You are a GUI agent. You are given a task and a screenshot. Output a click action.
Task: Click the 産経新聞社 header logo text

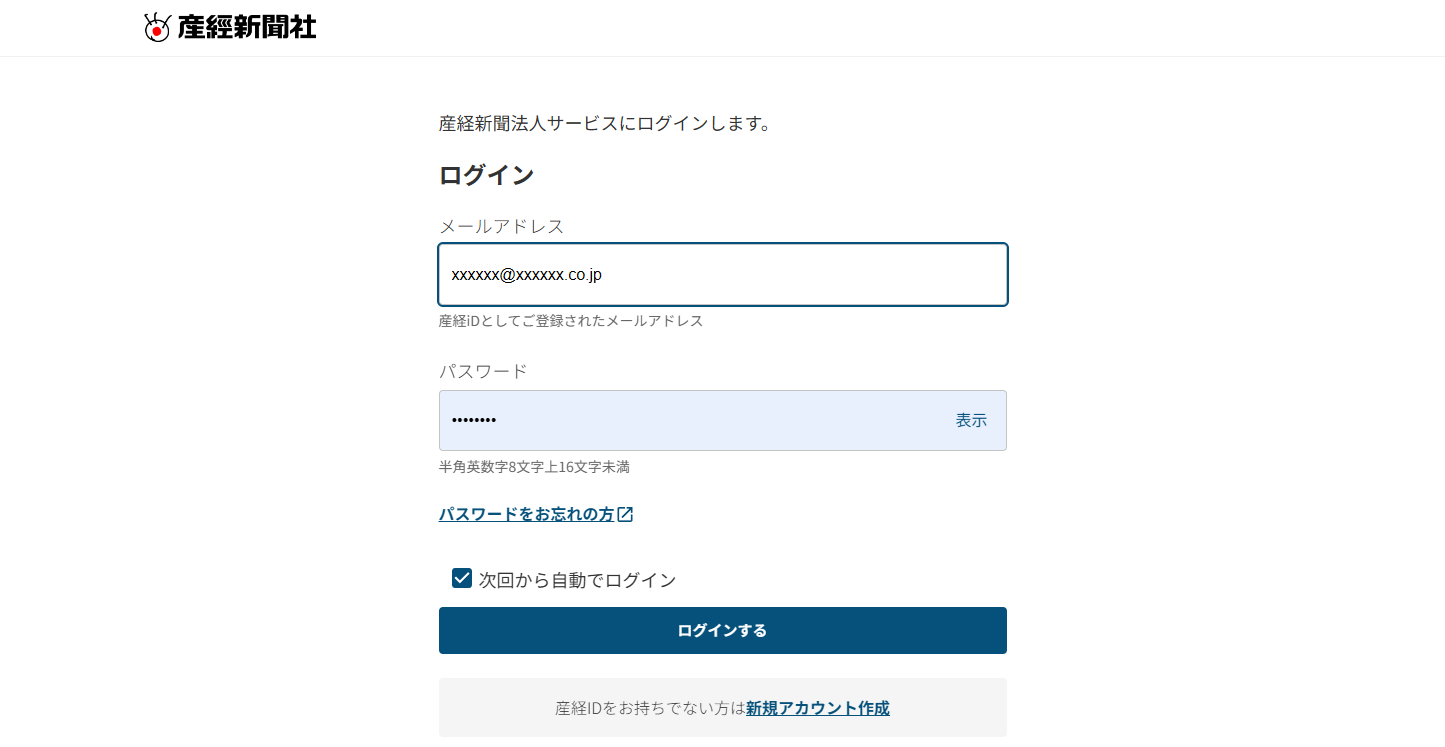[247, 27]
